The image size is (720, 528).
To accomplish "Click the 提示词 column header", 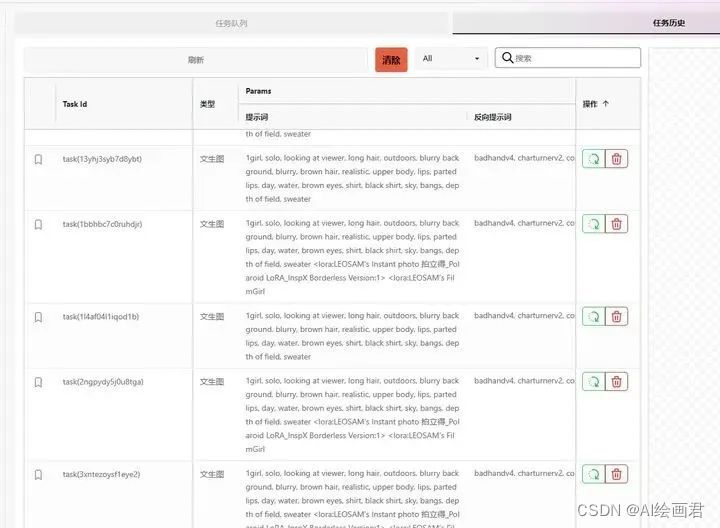I will [257, 117].
